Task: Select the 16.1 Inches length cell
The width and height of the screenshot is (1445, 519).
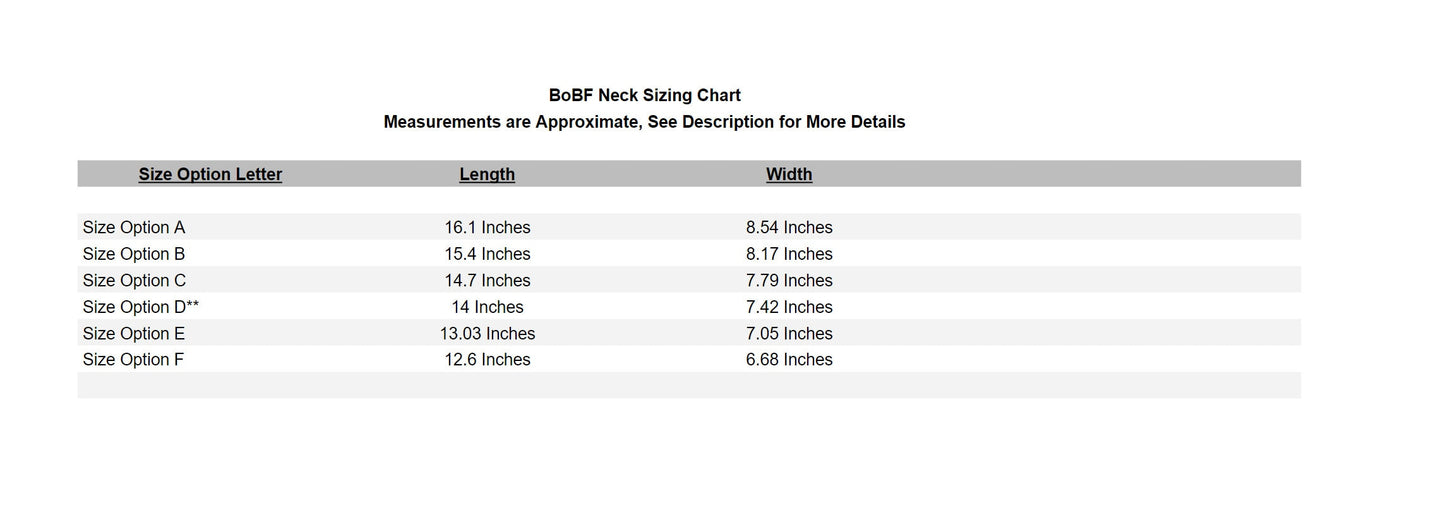Action: pos(487,228)
